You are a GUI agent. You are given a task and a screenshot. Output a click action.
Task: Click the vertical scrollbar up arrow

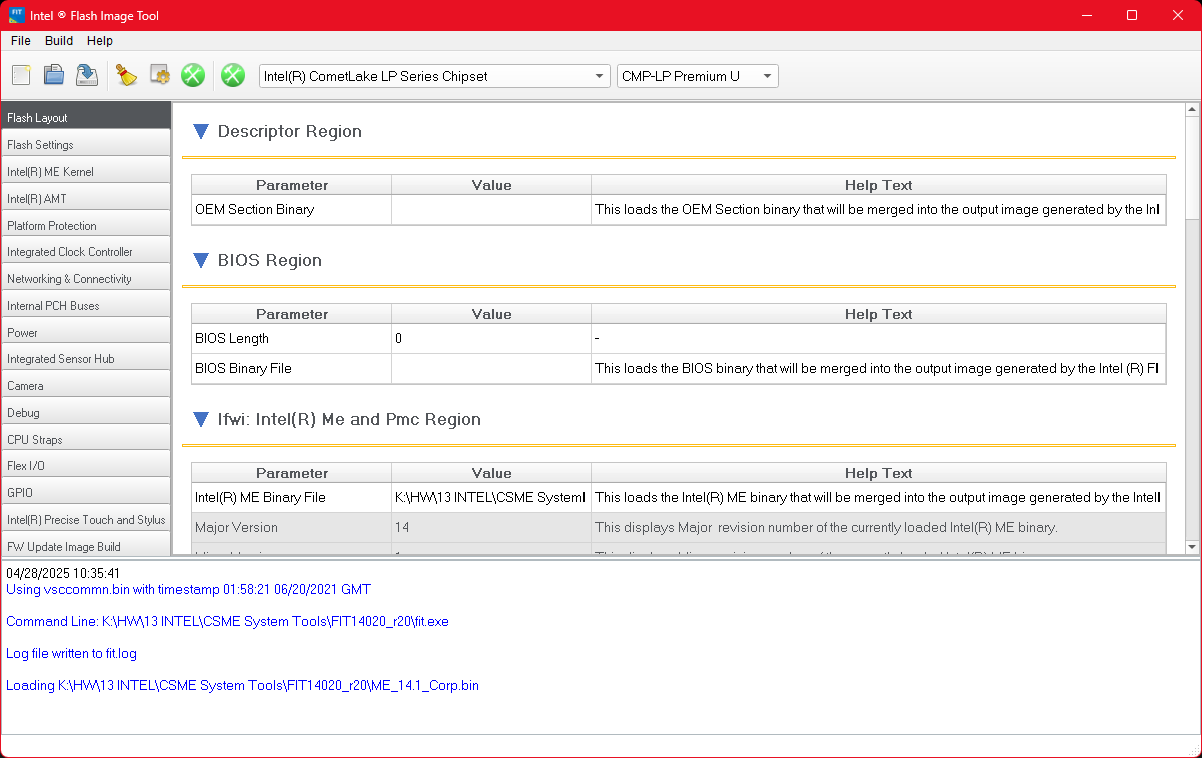(x=1191, y=110)
